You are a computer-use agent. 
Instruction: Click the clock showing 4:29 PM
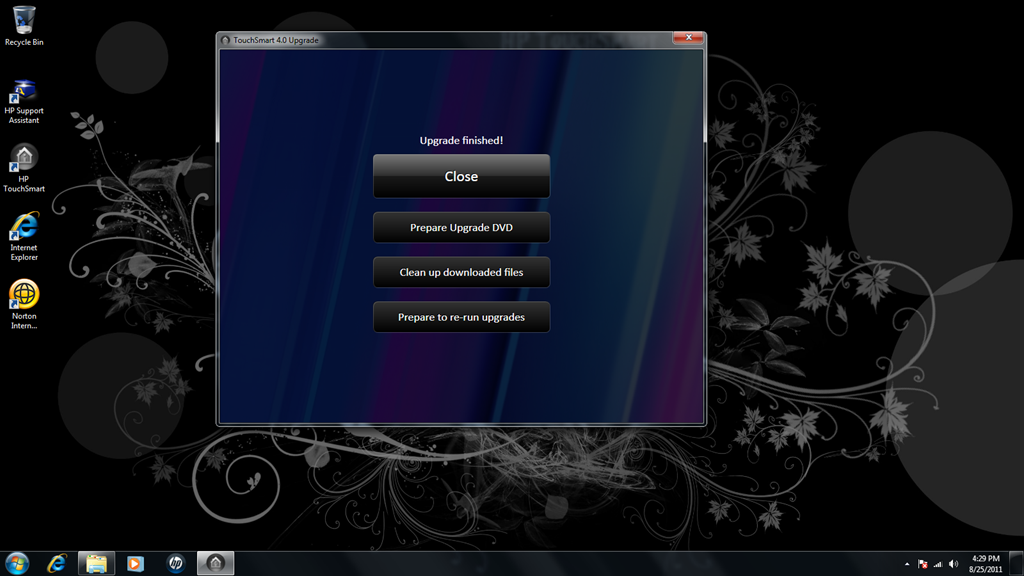coord(985,564)
